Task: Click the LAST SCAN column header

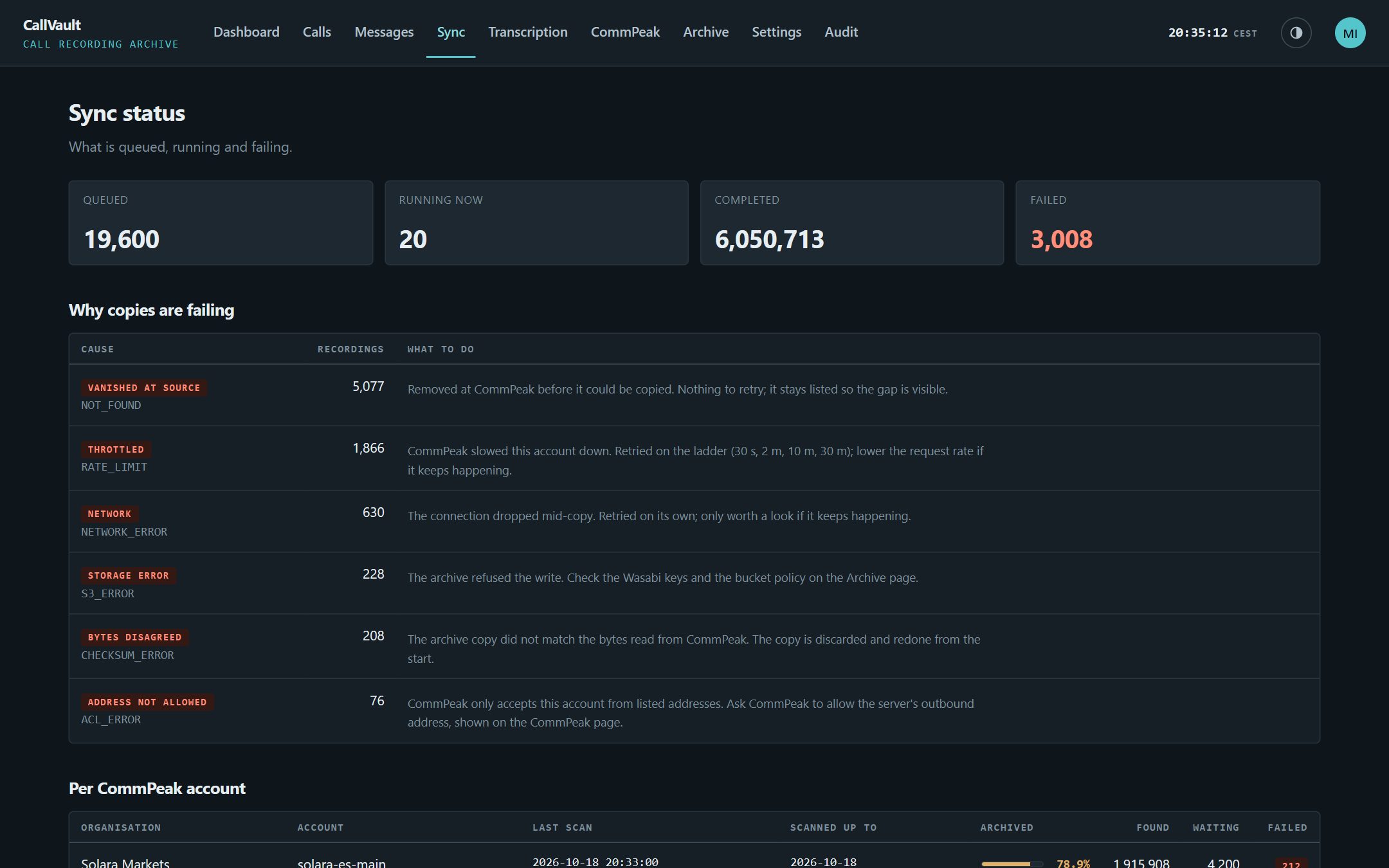Action: point(562,827)
